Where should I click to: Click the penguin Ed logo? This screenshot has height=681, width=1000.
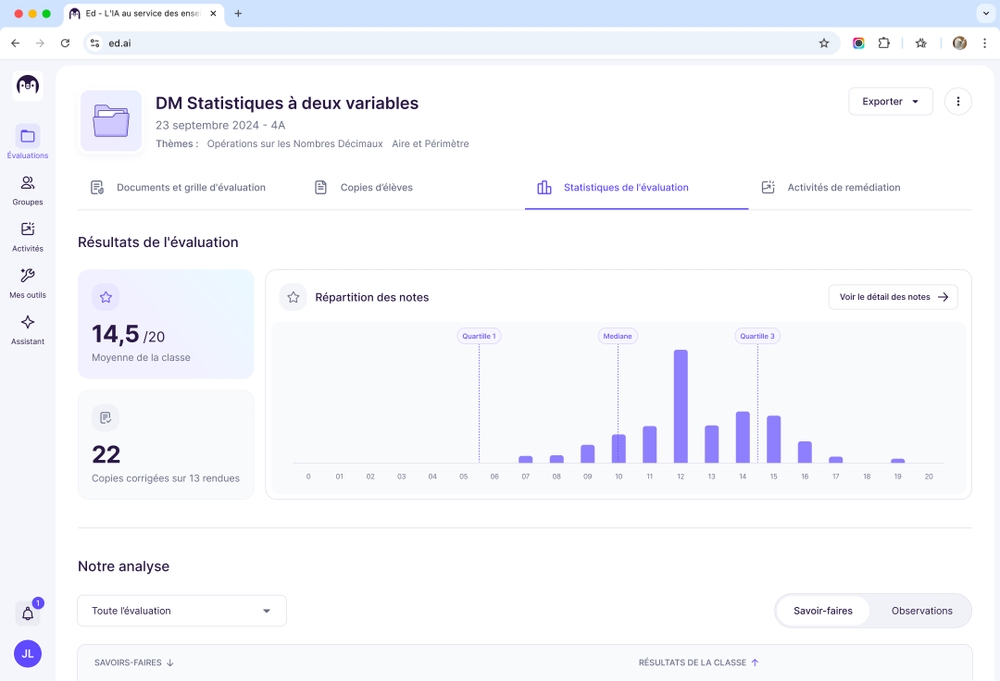(x=28, y=86)
